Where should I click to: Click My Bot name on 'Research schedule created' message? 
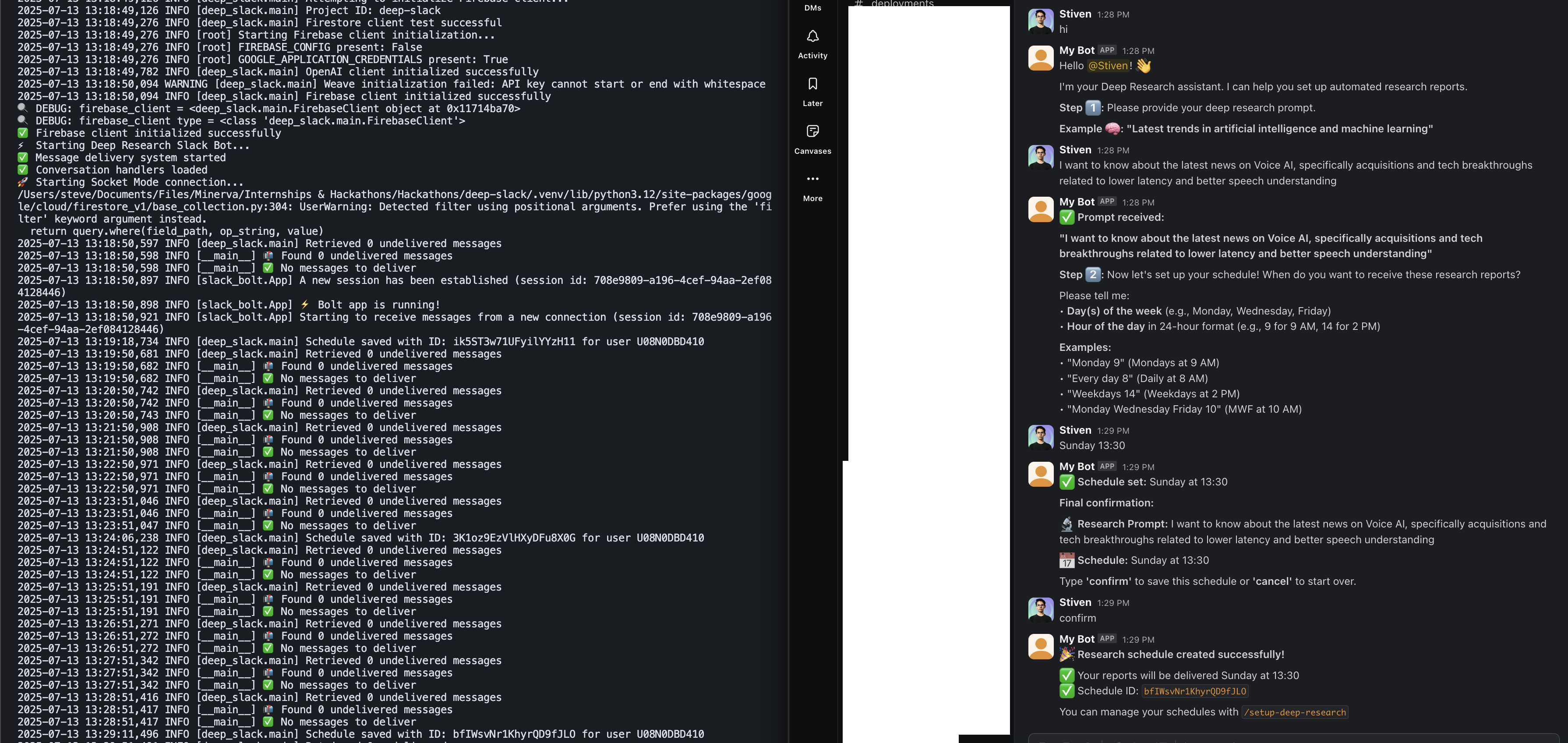coord(1076,639)
